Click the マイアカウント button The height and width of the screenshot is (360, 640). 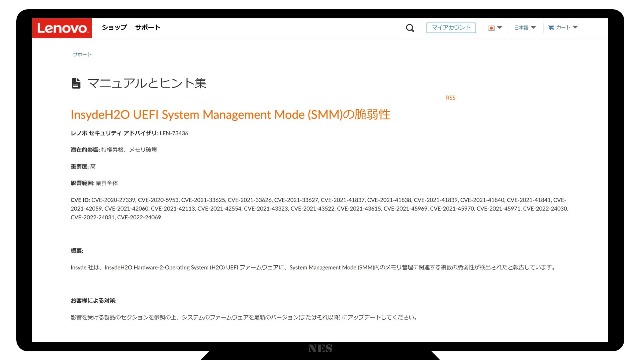click(451, 27)
